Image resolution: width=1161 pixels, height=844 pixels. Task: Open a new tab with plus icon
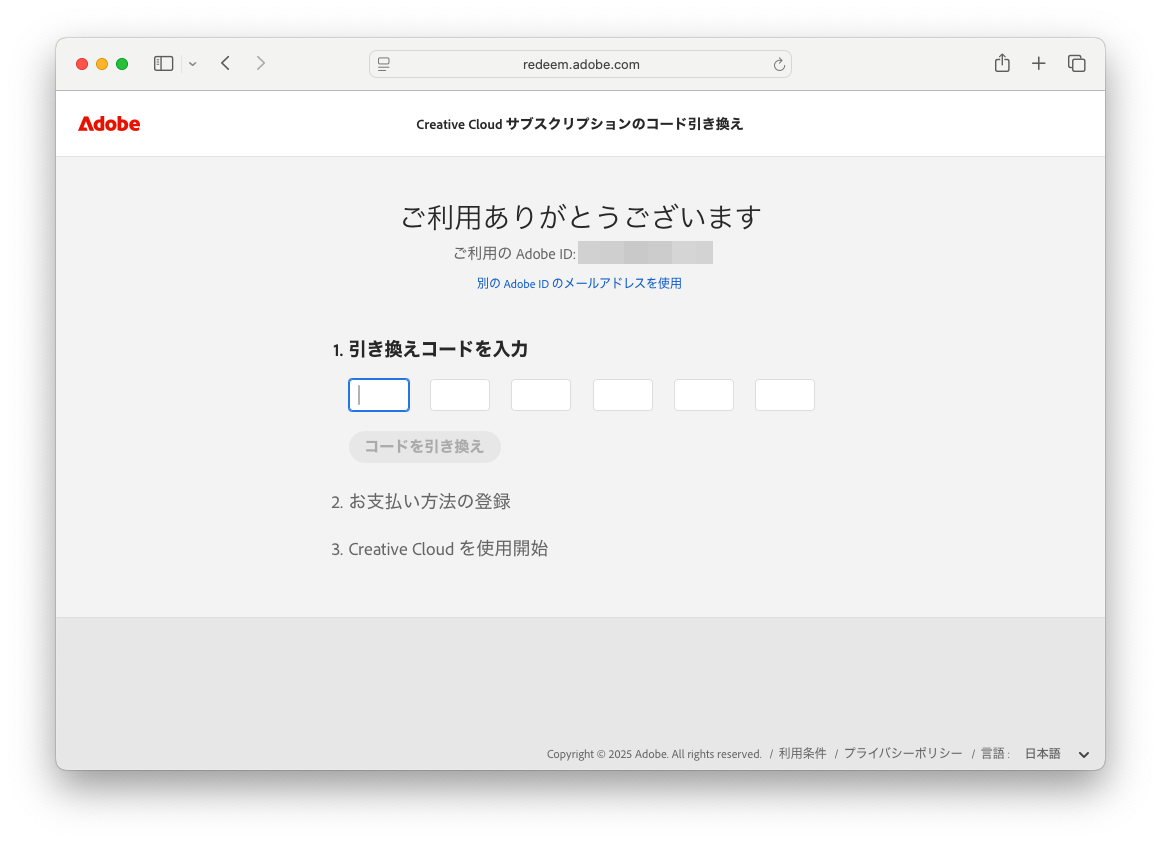point(1039,64)
